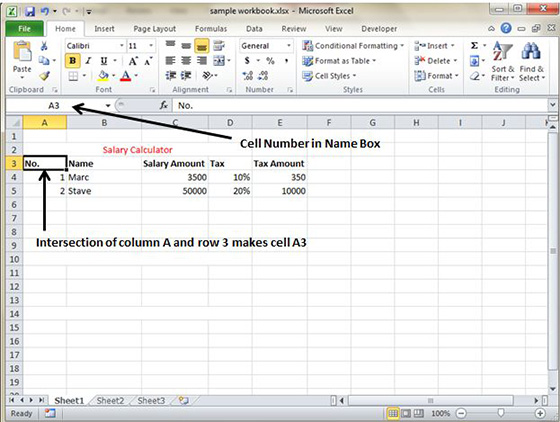
Task: Click the Merge & Center icon
Action: point(219,61)
